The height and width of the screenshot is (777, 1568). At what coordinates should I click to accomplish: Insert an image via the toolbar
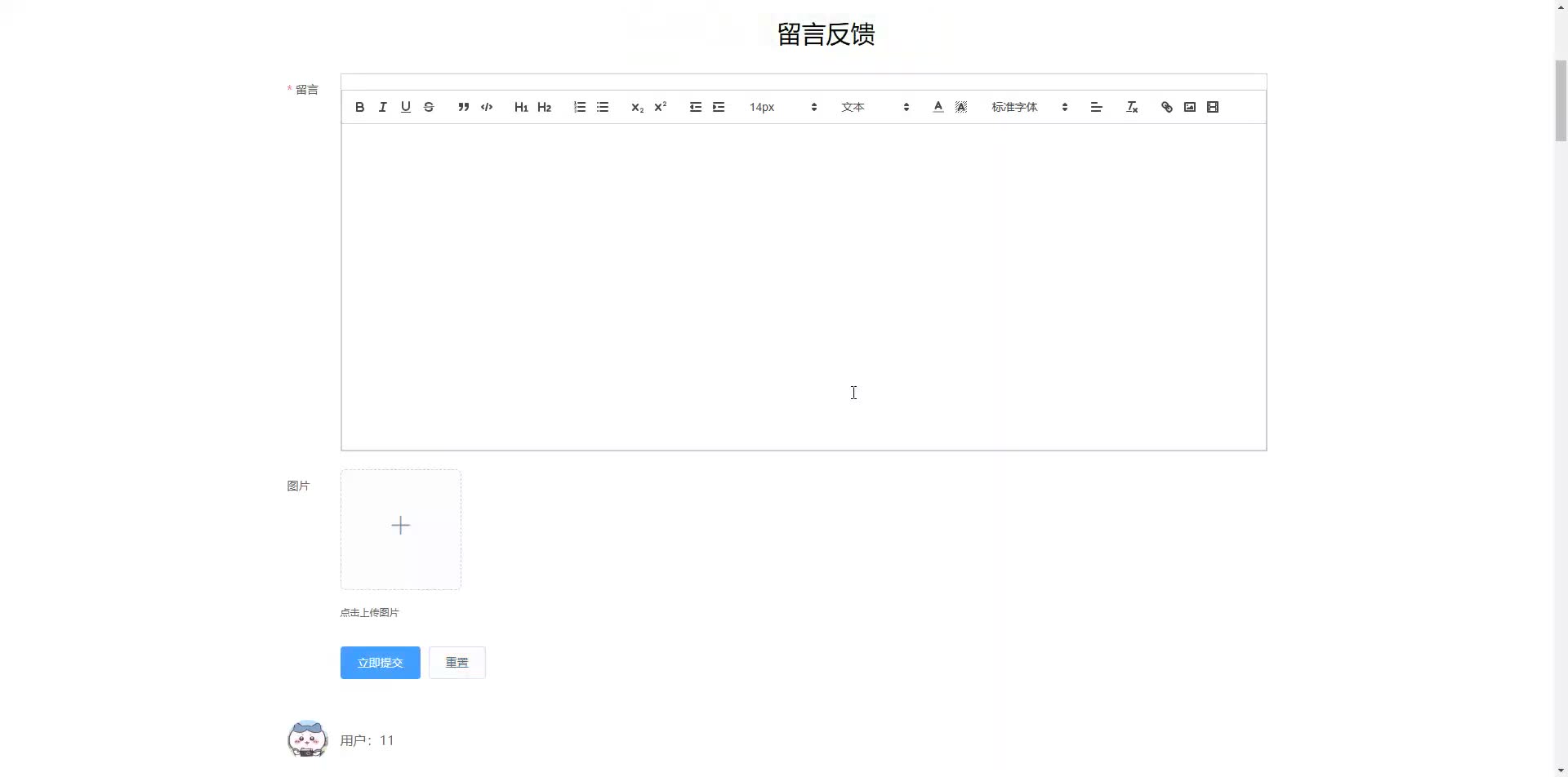(1189, 106)
